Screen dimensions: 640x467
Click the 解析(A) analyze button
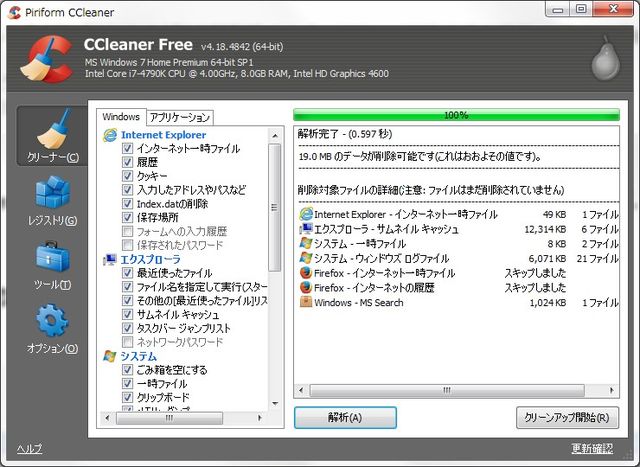click(x=345, y=418)
